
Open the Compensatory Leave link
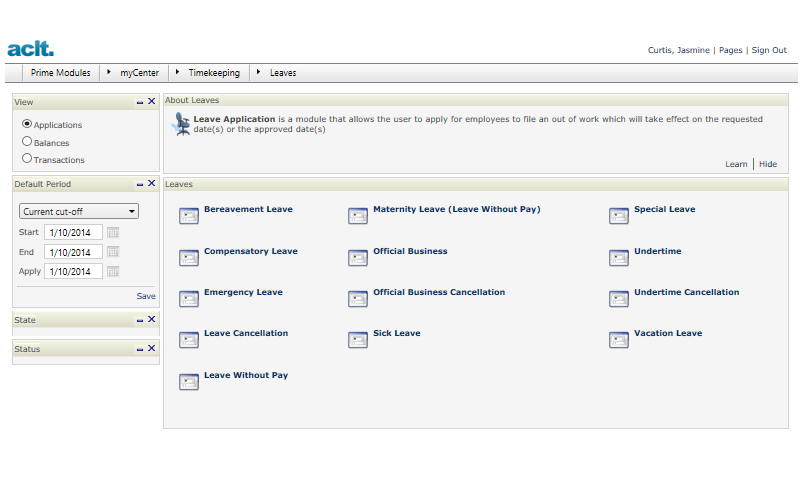pos(251,251)
